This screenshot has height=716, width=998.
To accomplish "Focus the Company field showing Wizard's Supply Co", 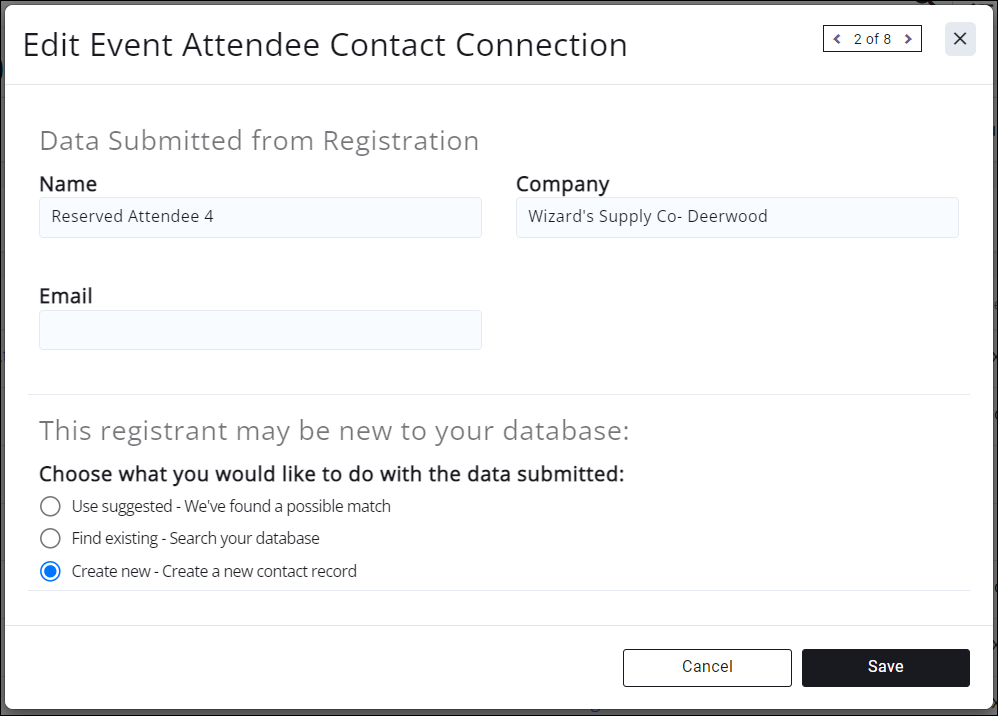I will (x=737, y=217).
